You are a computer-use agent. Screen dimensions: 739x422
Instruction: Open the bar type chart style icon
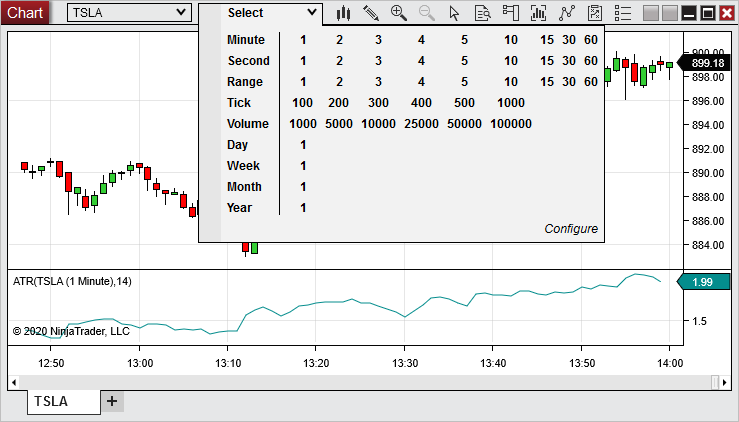pyautogui.click(x=343, y=13)
